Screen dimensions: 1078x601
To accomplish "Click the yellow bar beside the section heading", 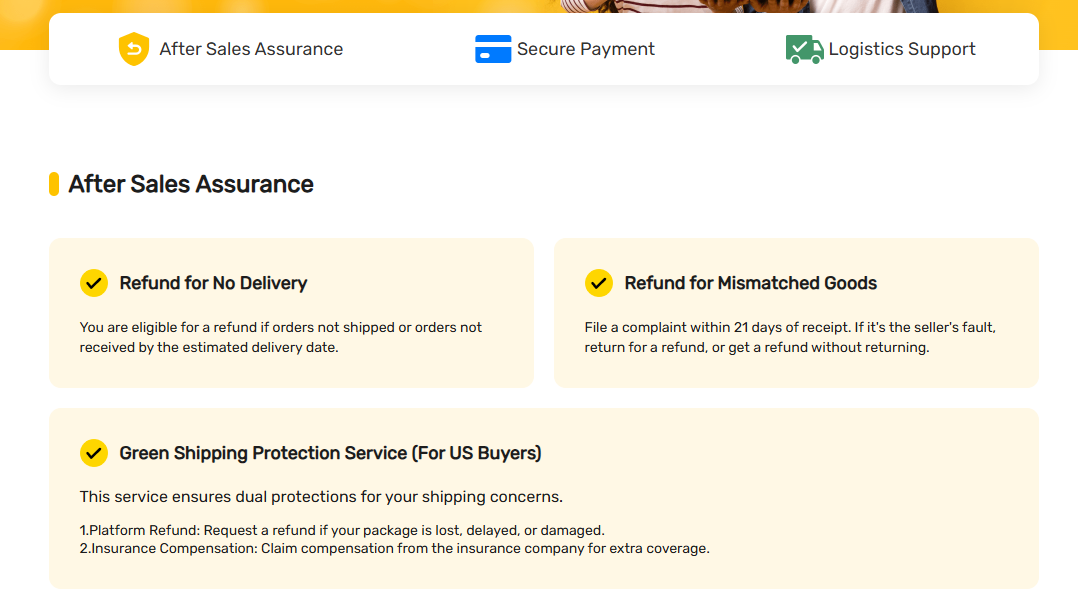I will pyautogui.click(x=54, y=184).
